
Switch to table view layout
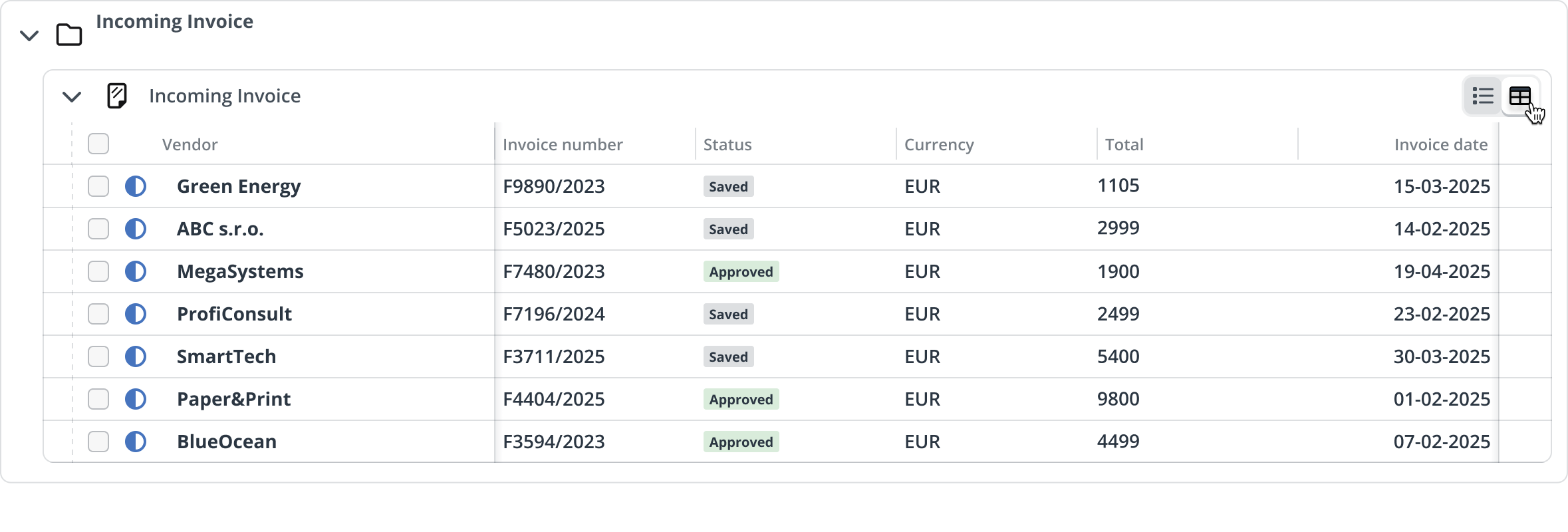(x=1519, y=96)
